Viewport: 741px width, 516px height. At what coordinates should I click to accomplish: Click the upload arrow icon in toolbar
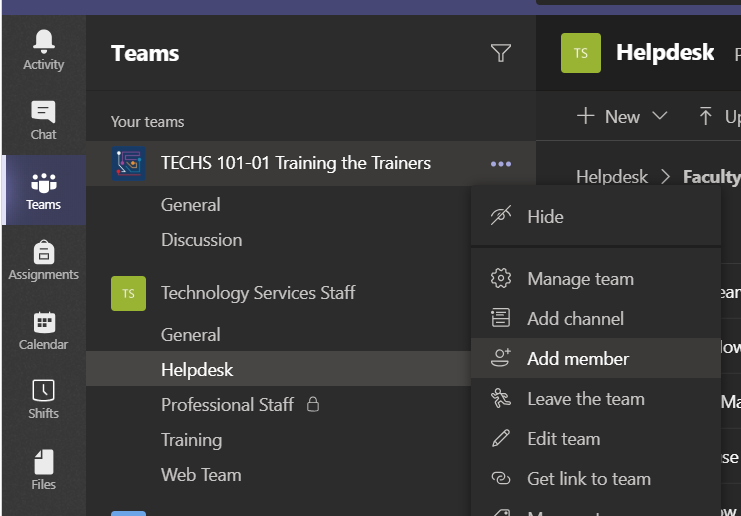pos(706,116)
